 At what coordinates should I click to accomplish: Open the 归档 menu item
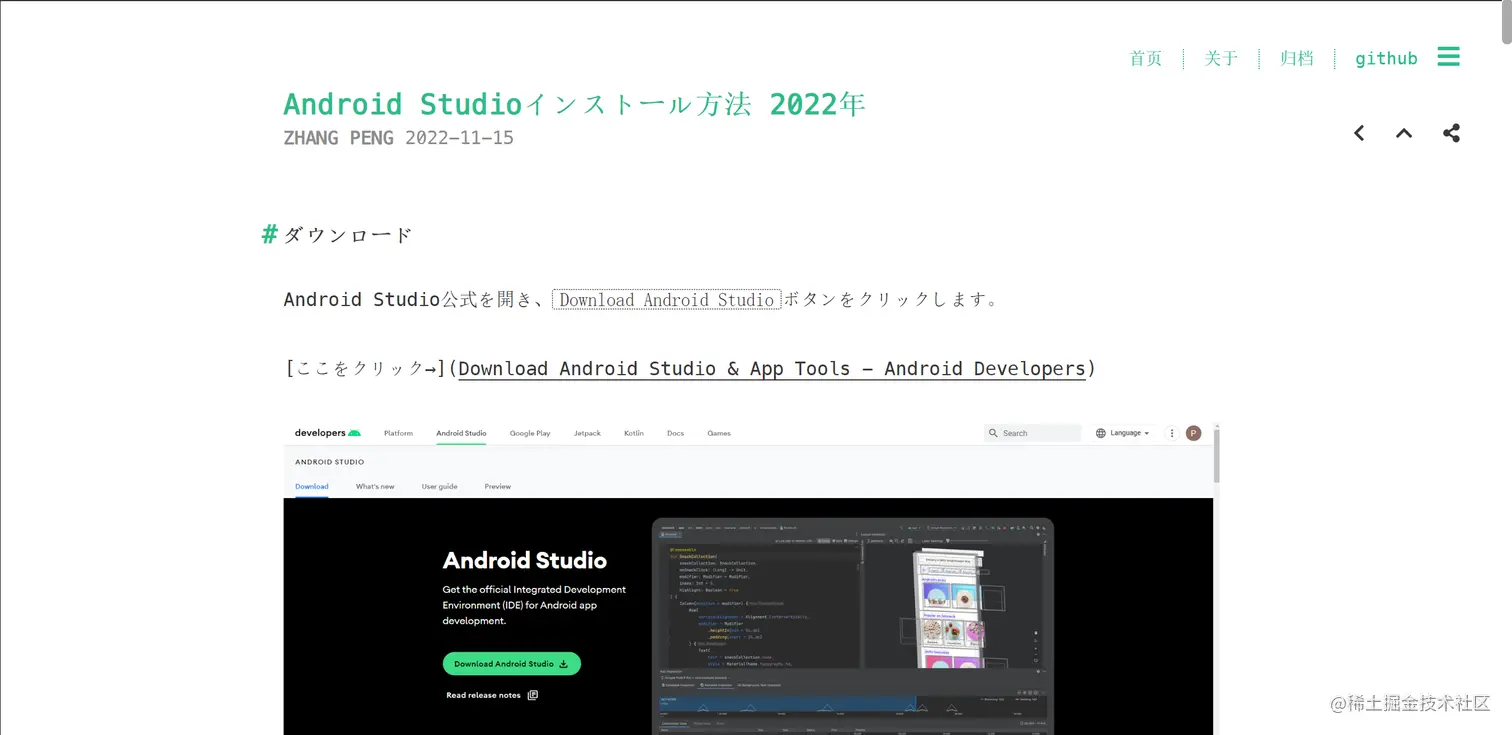click(x=1296, y=58)
